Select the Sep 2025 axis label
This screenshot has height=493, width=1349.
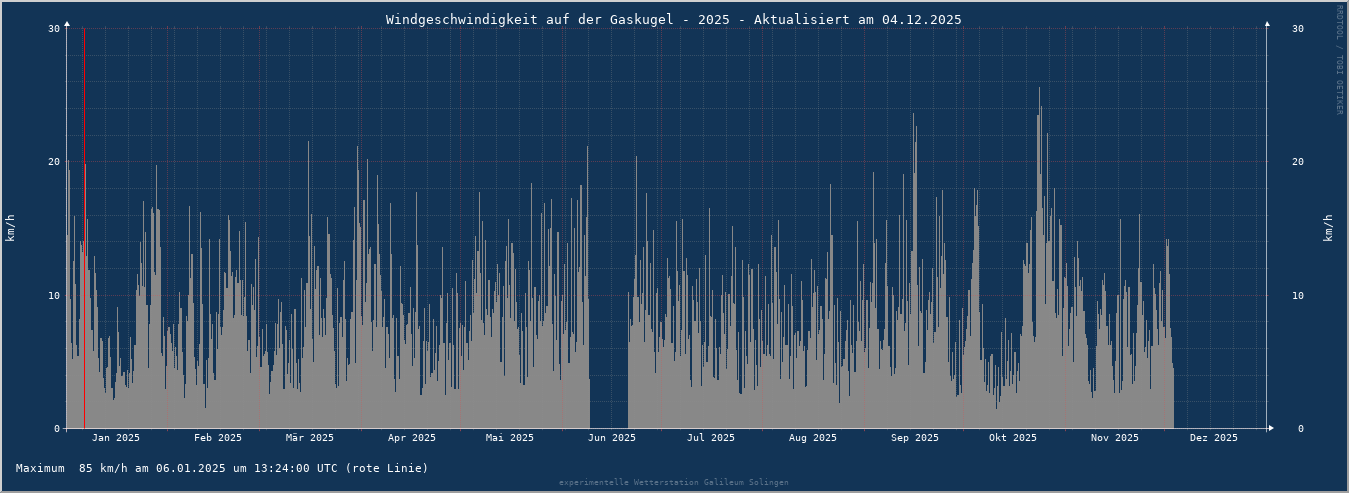click(x=914, y=438)
